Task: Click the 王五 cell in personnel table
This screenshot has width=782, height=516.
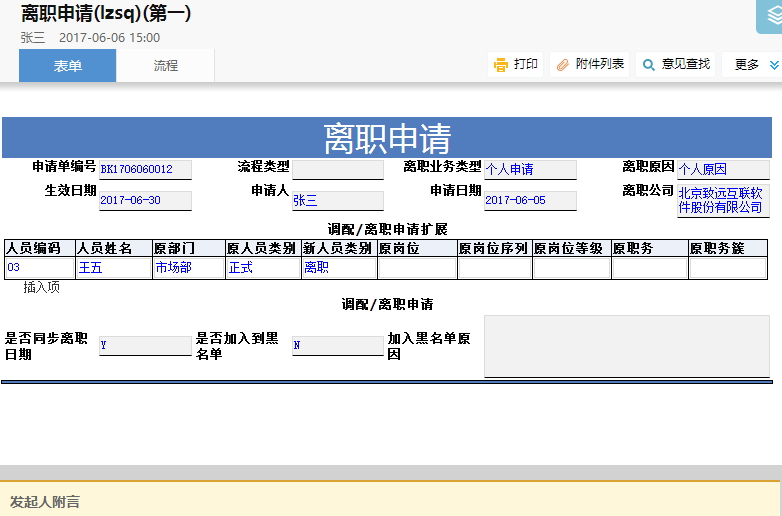Action: [x=114, y=268]
